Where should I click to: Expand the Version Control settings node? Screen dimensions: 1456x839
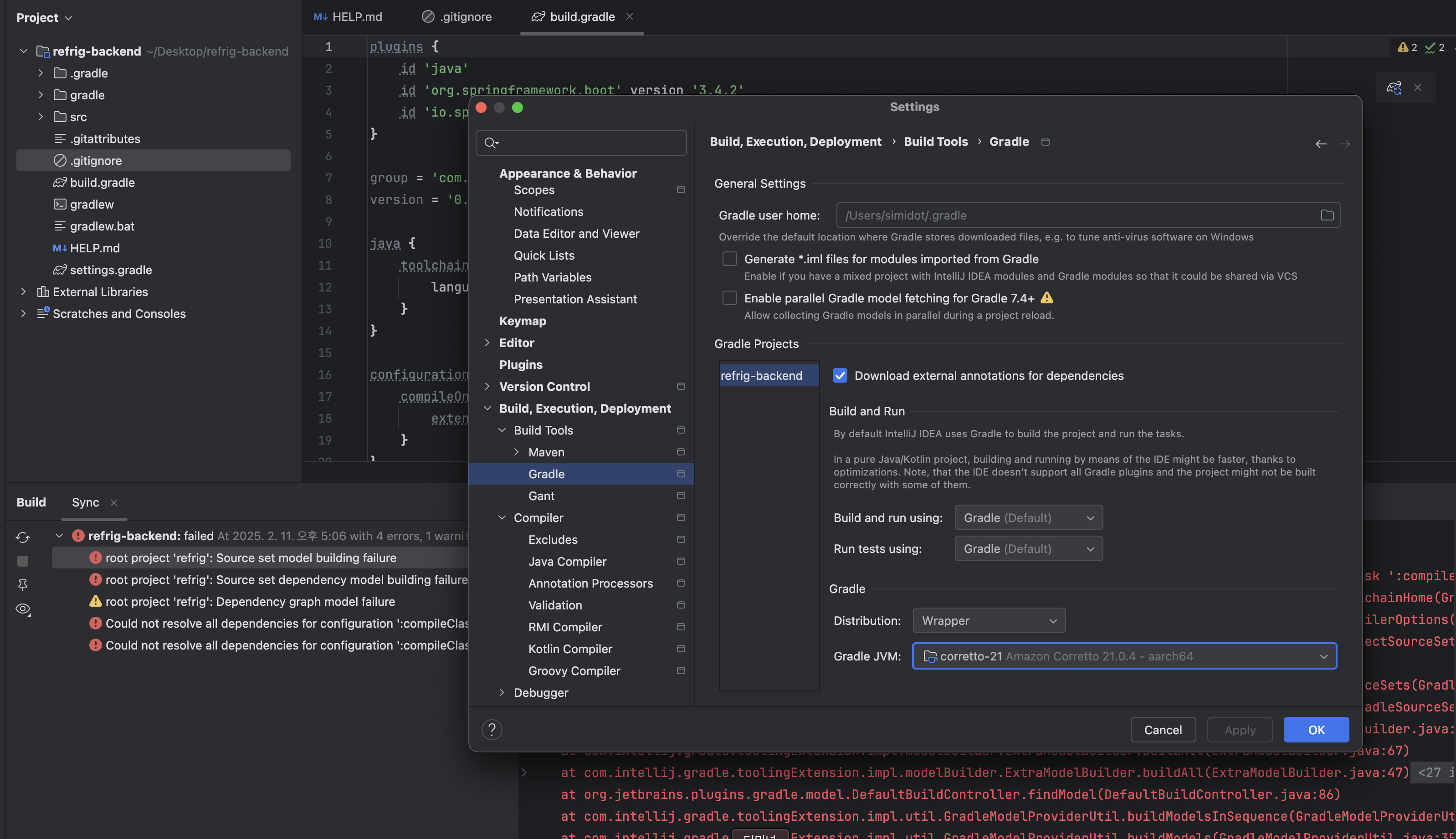coord(487,386)
